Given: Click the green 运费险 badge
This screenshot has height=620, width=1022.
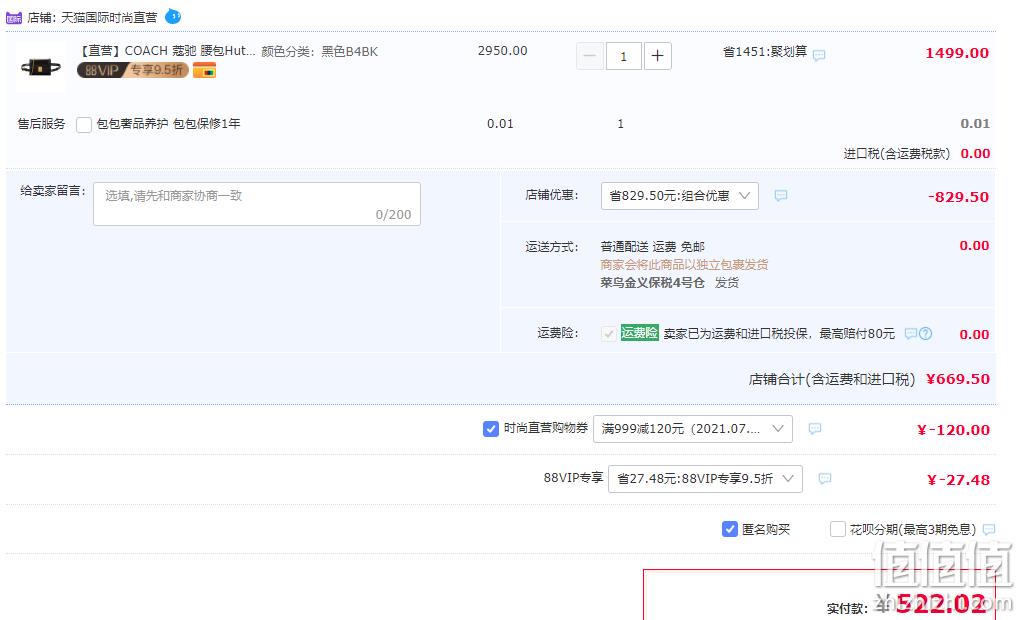Looking at the screenshot, I should (x=639, y=332).
